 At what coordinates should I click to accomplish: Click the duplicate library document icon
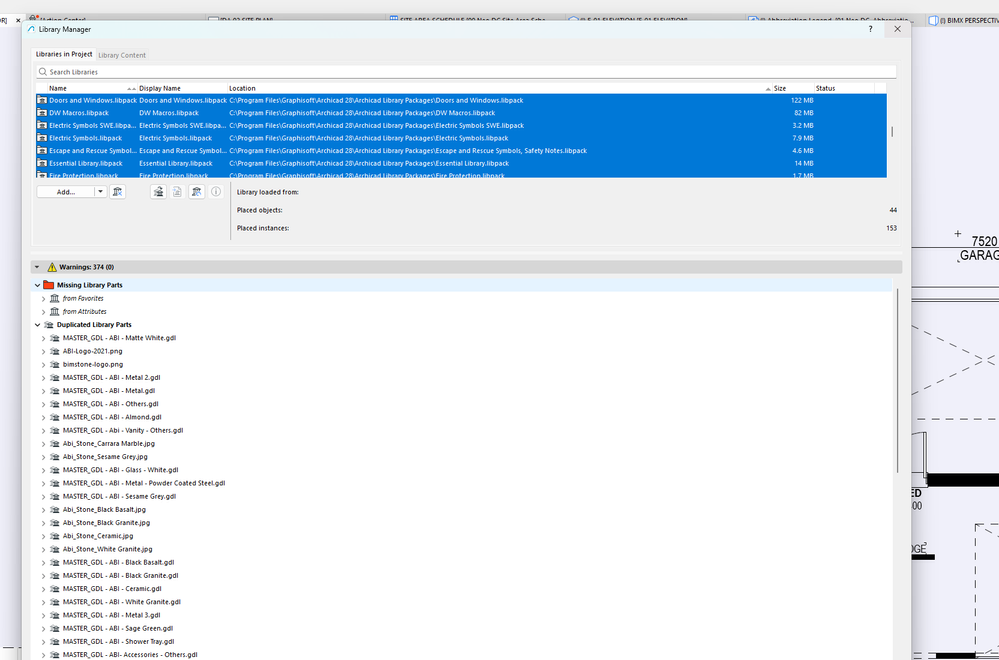178,192
